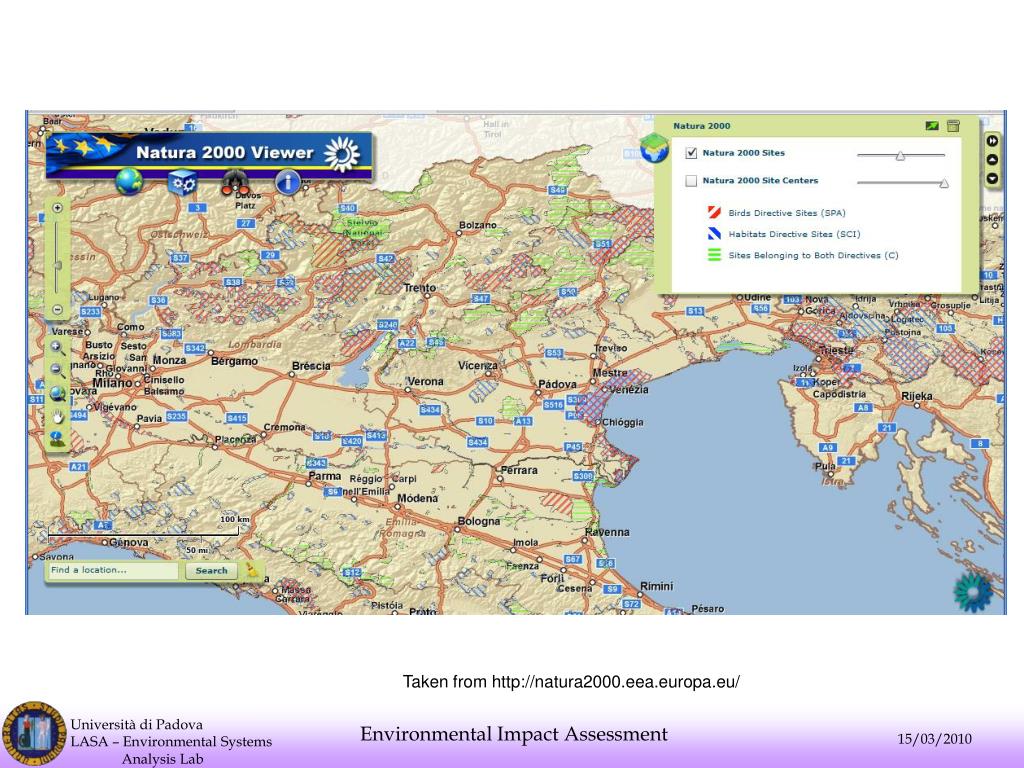1024x768 pixels.
Task: Click the Bologna city label on map
Action: pos(479,521)
